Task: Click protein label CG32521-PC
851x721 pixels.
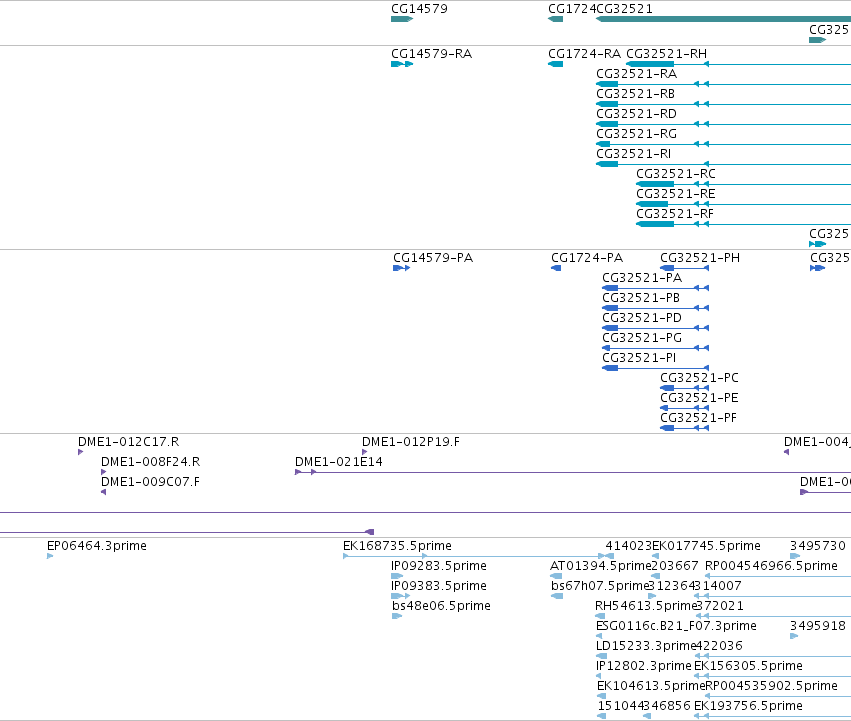Action: pos(699,378)
